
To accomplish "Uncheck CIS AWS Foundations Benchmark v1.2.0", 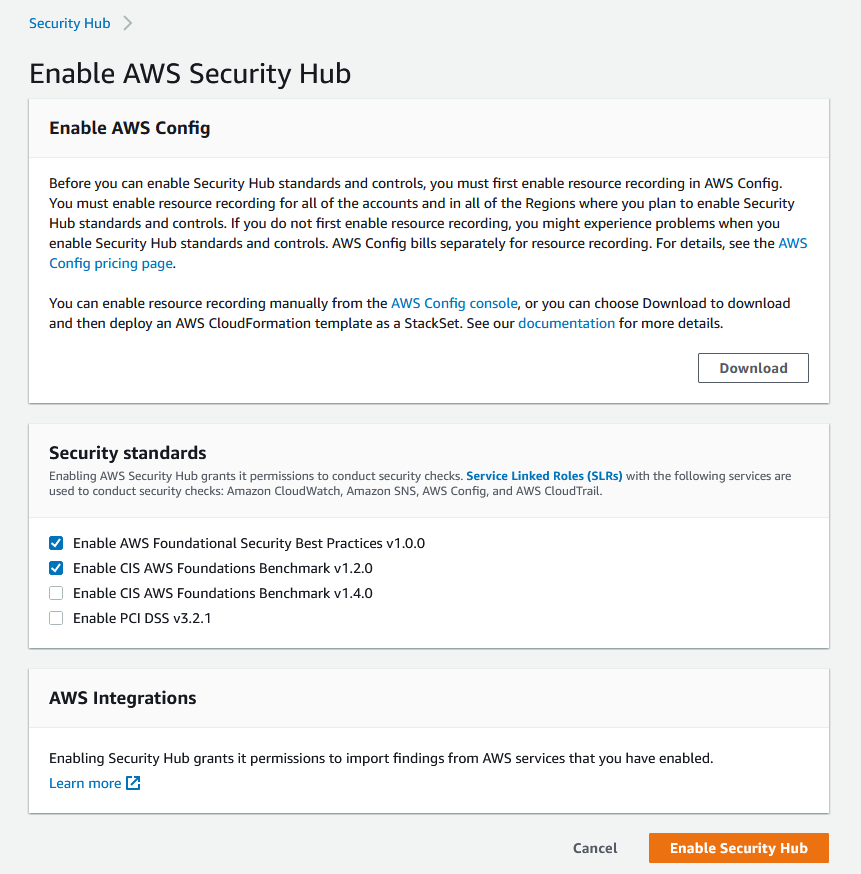I will [56, 568].
